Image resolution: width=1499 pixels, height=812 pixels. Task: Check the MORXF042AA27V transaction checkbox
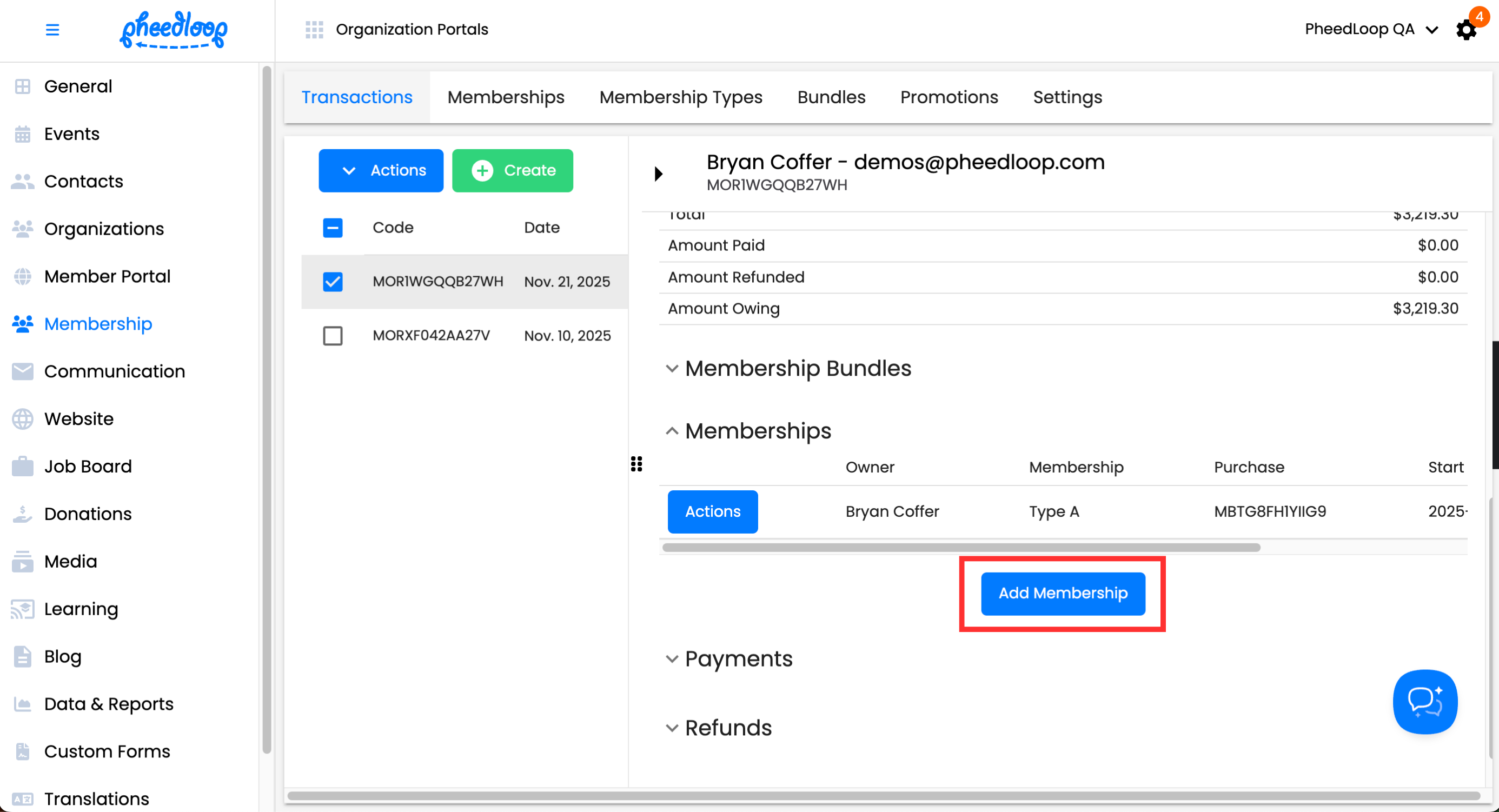pos(333,336)
